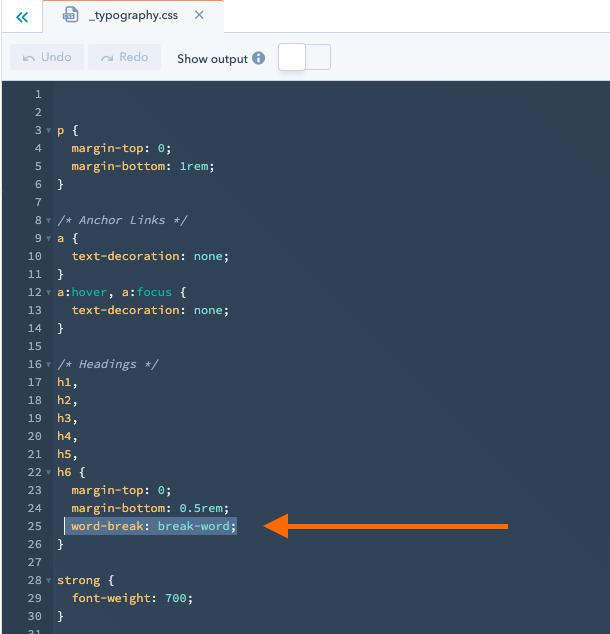Image resolution: width=610 pixels, height=634 pixels.
Task: Select the _typography.css tab
Action: [133, 16]
